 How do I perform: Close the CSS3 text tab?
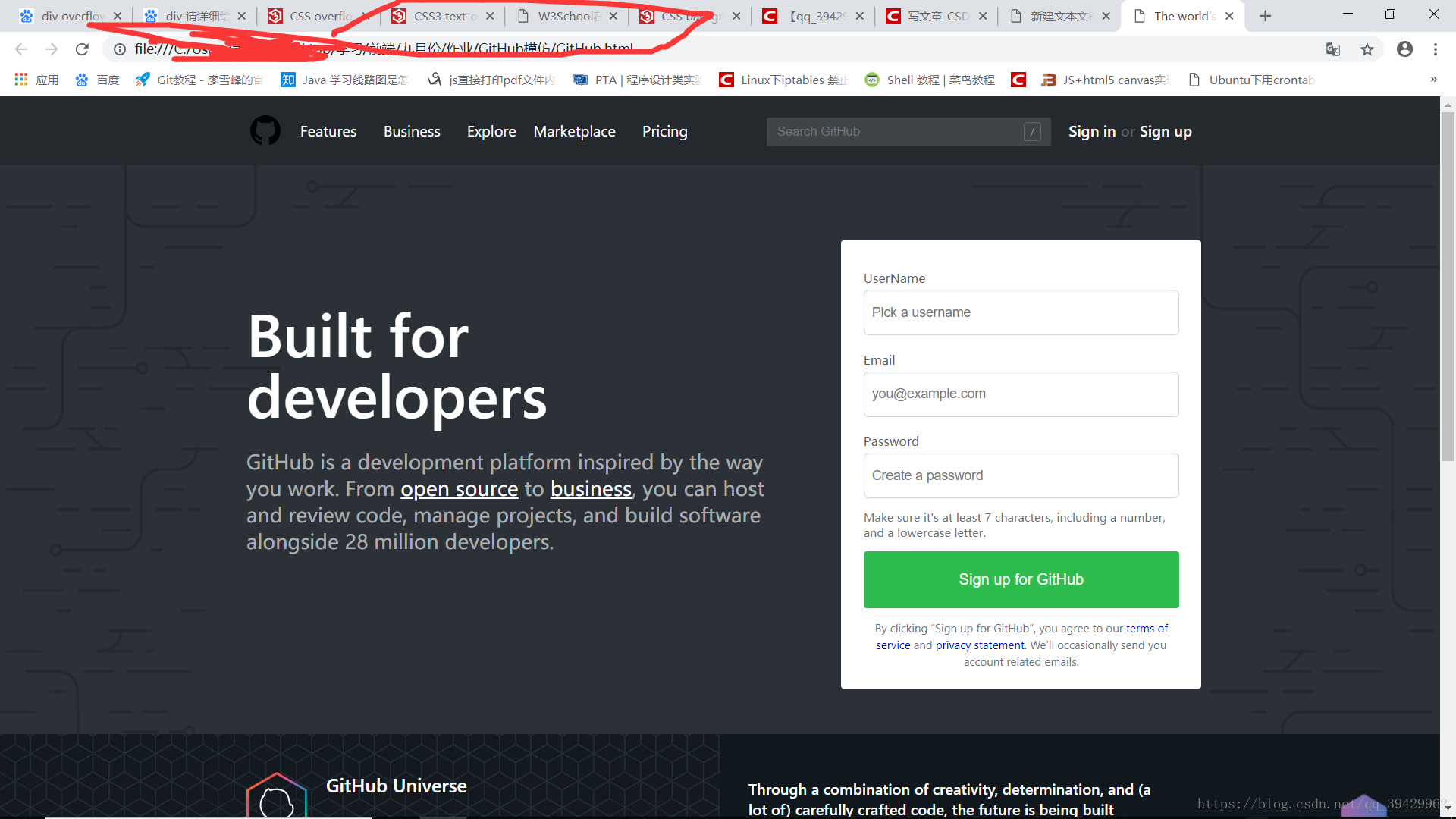pyautogui.click(x=490, y=16)
